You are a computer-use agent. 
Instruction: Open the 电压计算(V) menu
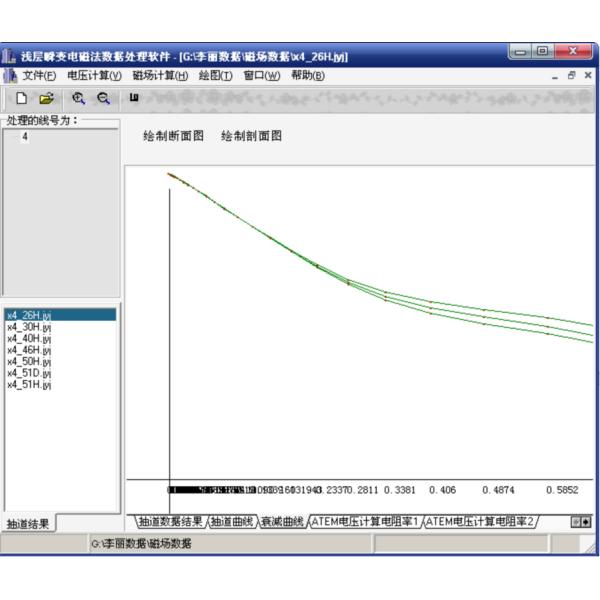(94, 75)
